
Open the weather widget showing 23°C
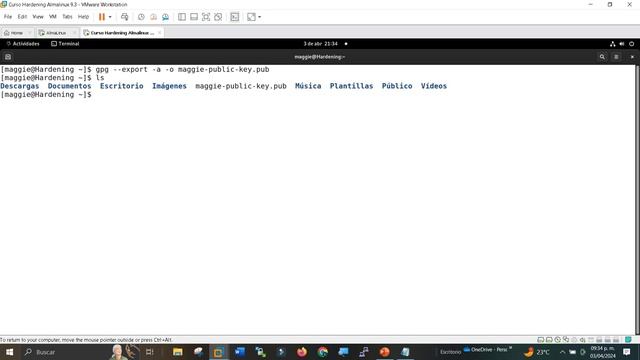537,352
